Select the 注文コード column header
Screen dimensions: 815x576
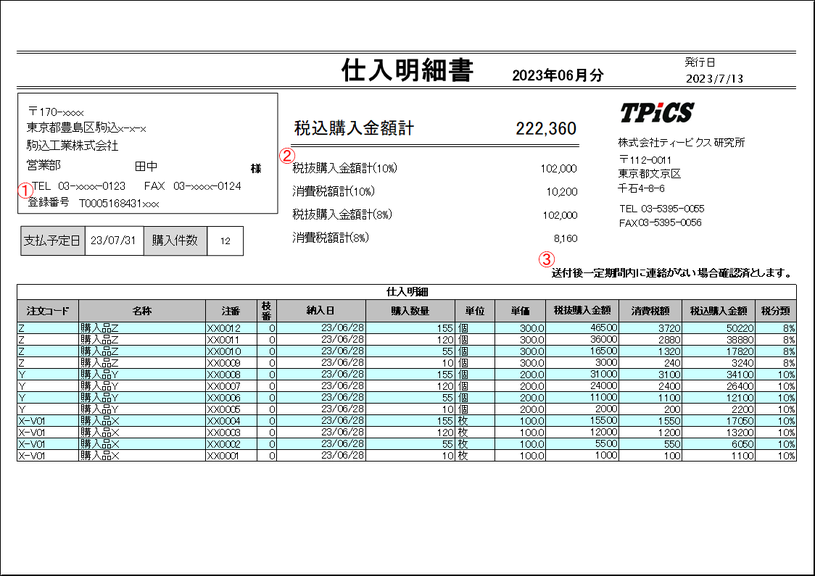47,311
